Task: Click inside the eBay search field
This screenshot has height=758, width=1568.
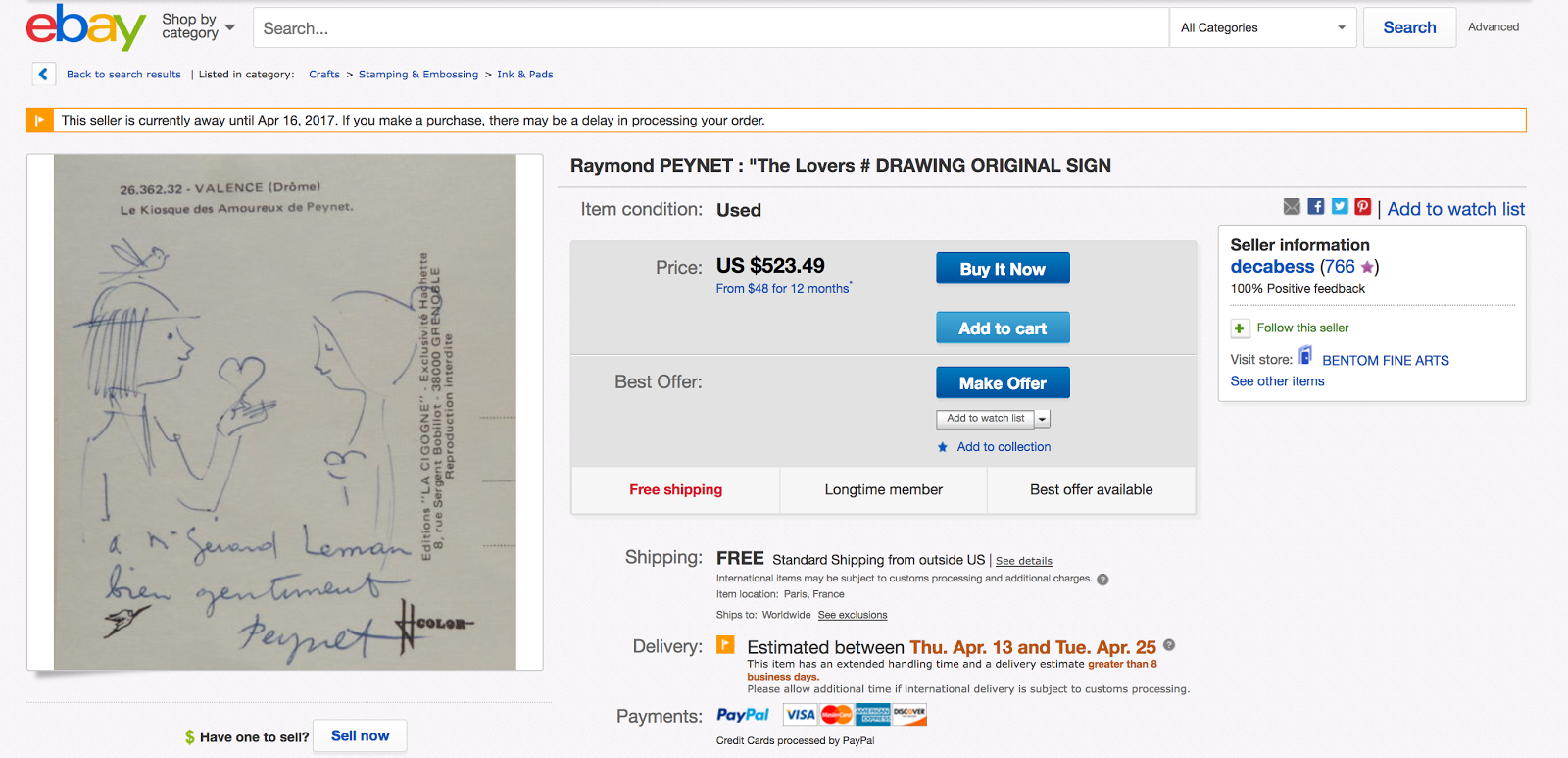Action: point(710,27)
